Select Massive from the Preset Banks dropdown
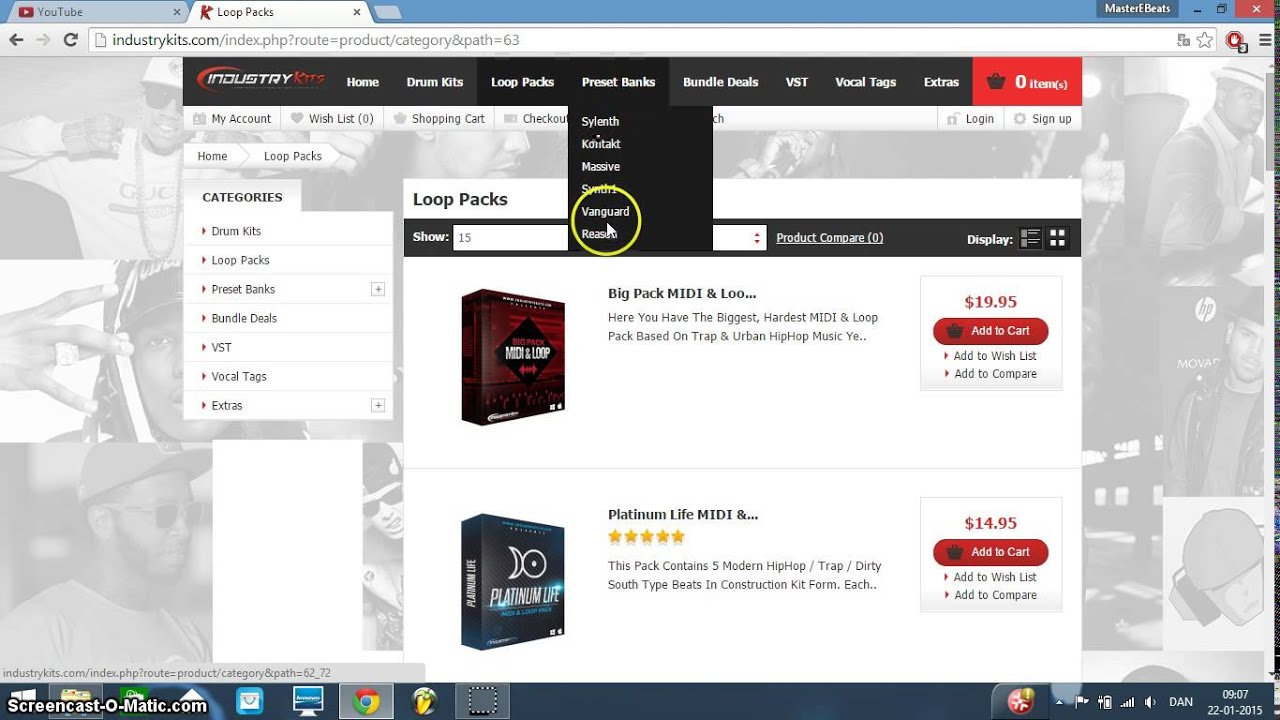The image size is (1280, 720). coord(600,166)
